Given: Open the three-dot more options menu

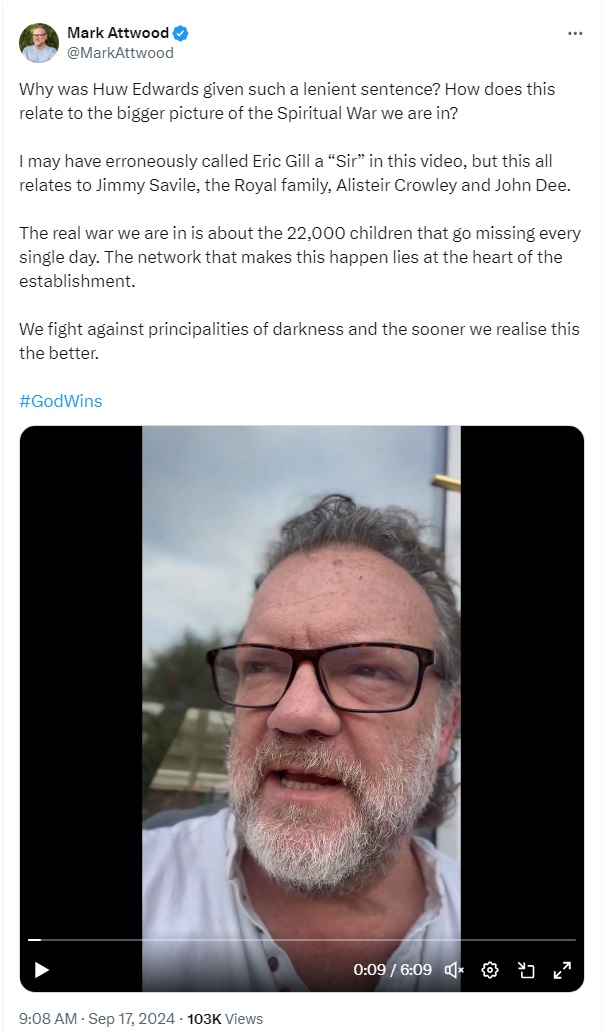Looking at the screenshot, I should coord(575,33).
